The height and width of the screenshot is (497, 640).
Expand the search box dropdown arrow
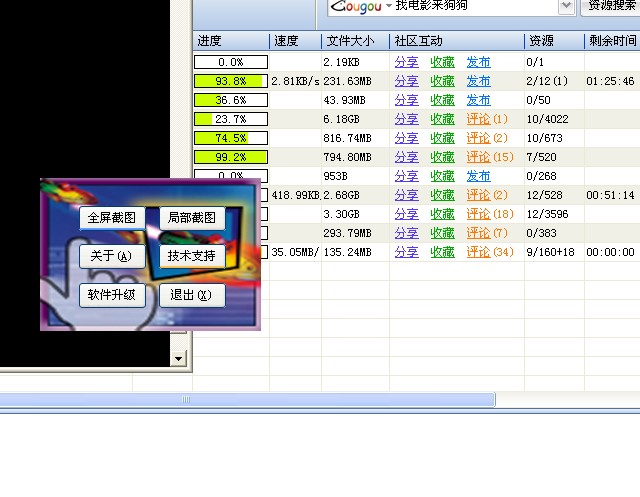click(x=567, y=6)
